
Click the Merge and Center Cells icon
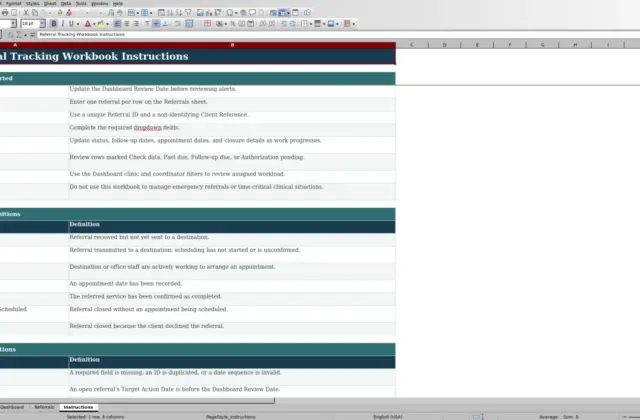click(189, 24)
